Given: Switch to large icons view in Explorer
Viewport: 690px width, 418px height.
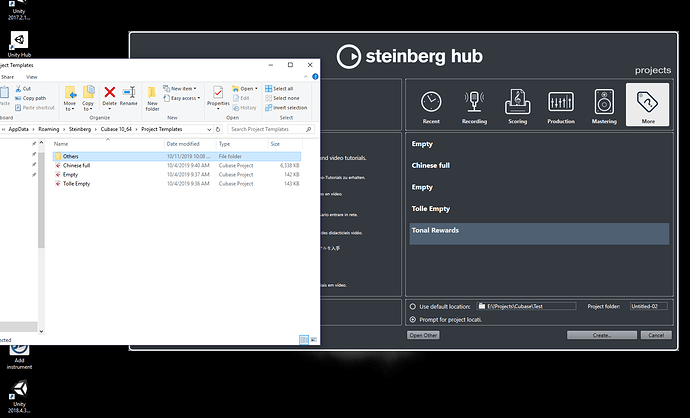Looking at the screenshot, I should point(313,340).
